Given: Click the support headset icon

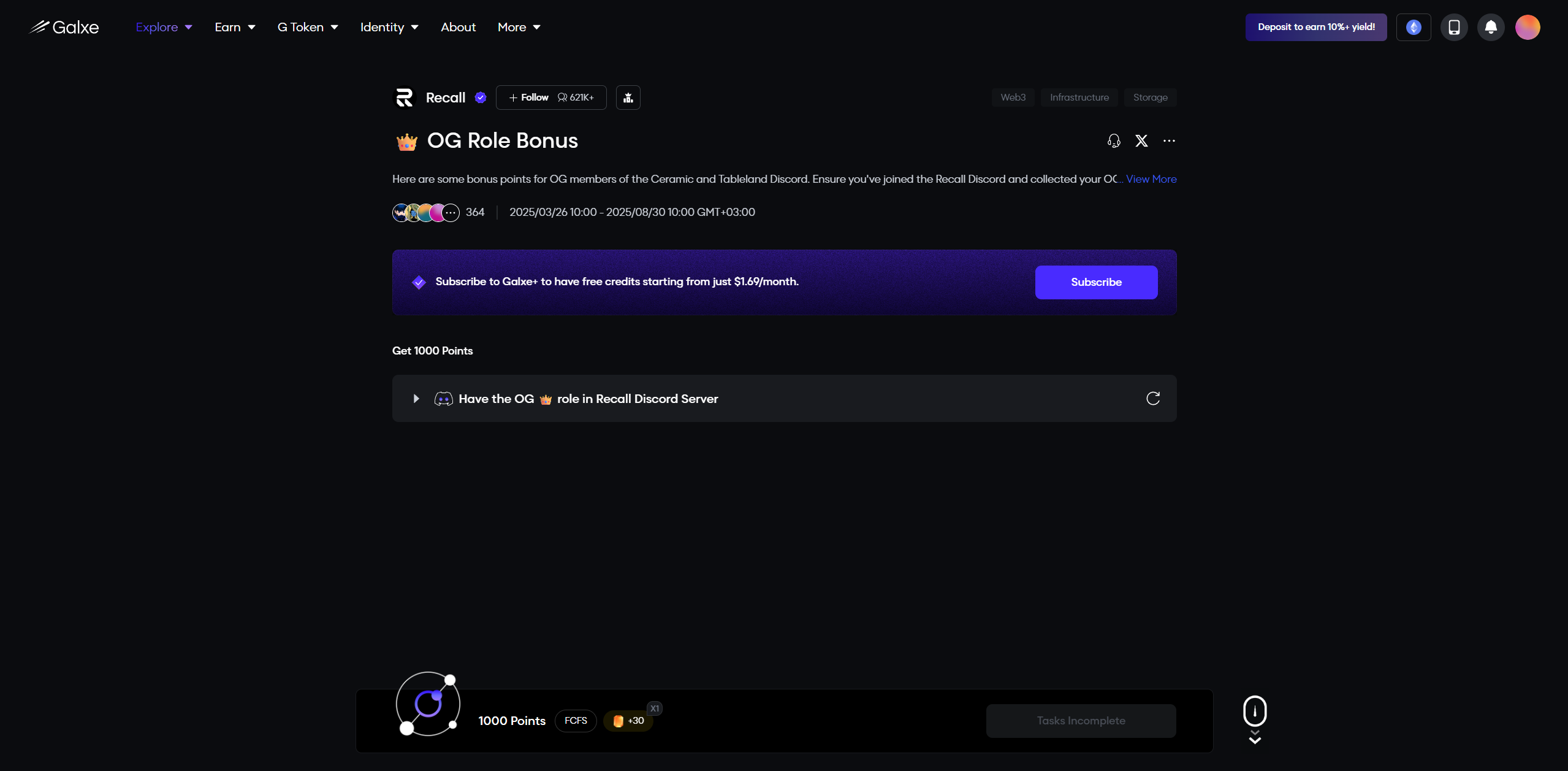Looking at the screenshot, I should [1114, 141].
